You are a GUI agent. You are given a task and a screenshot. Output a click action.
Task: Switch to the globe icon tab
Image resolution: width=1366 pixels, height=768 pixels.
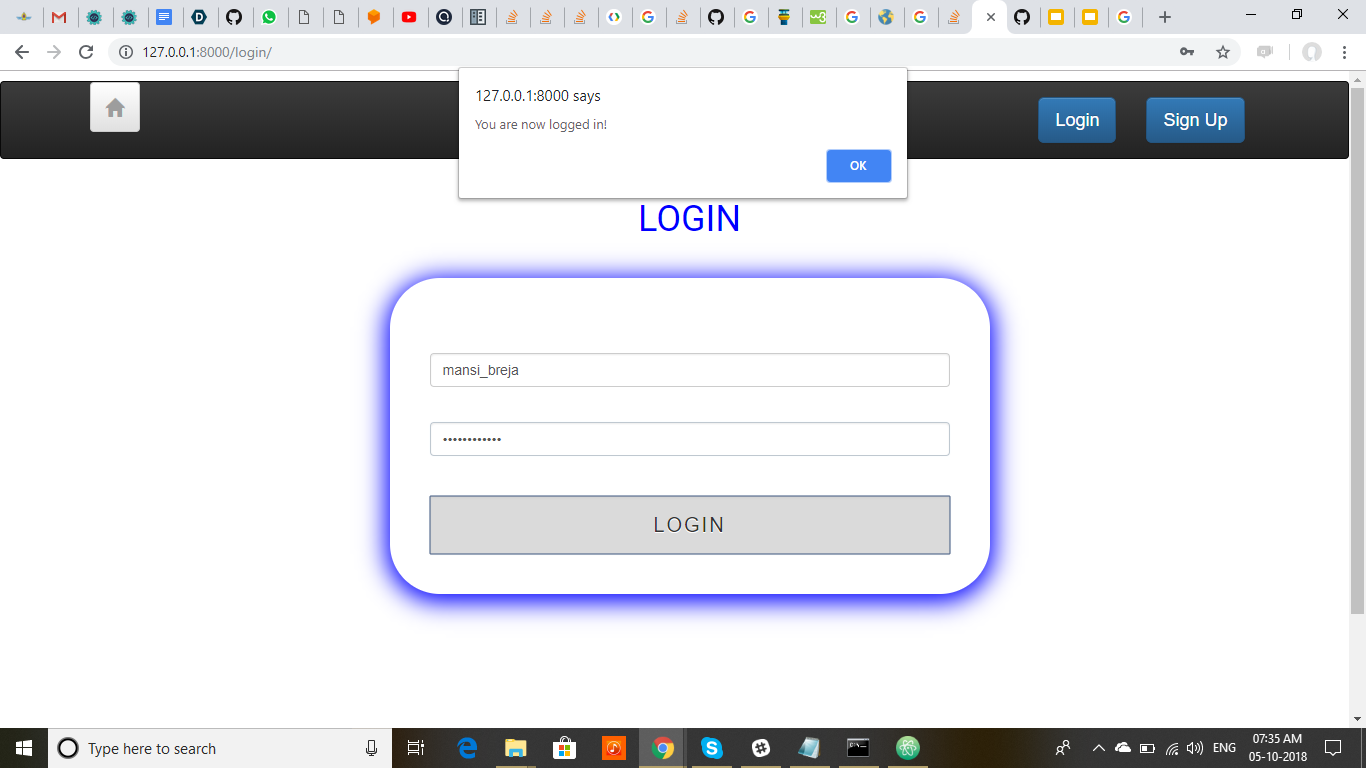click(x=884, y=17)
